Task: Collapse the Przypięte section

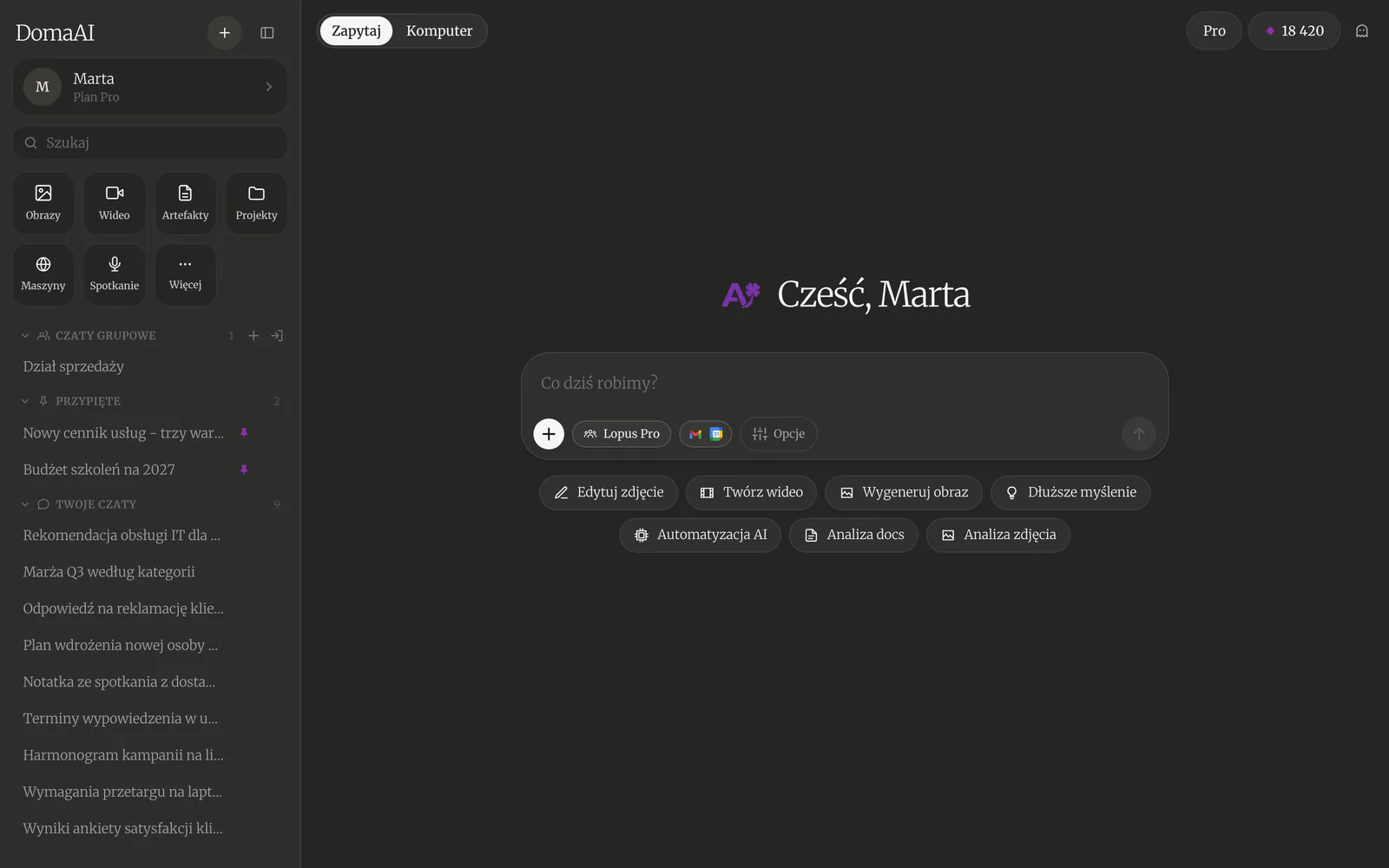Action: coord(25,401)
